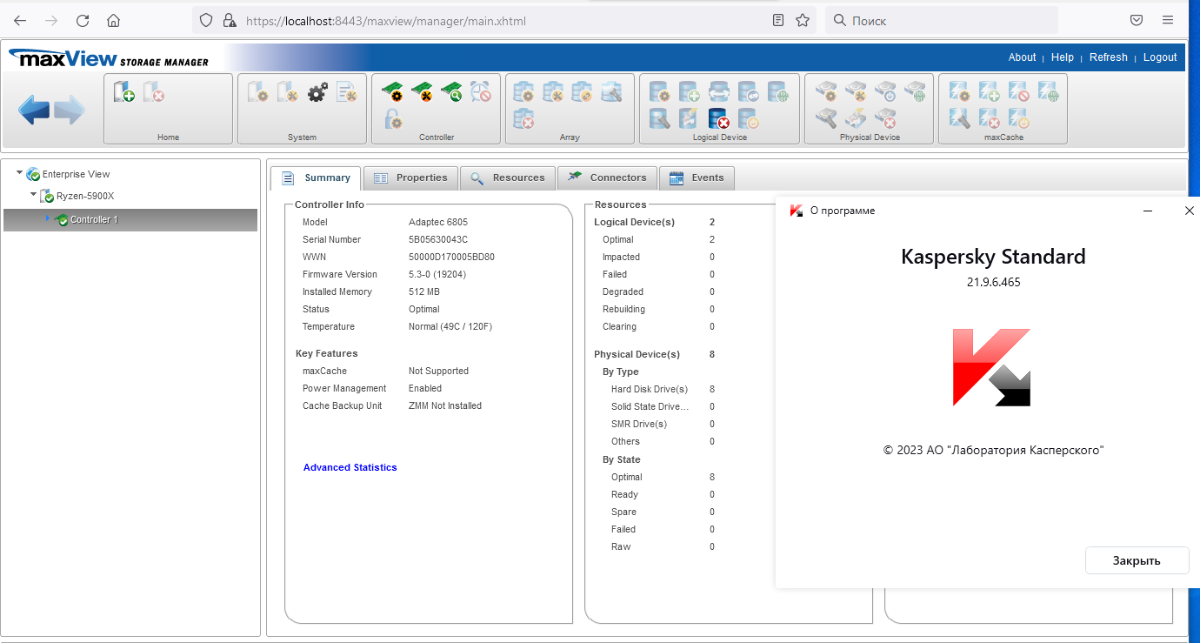Toggle reader view icon in address bar
1200x643 pixels.
[x=778, y=20]
